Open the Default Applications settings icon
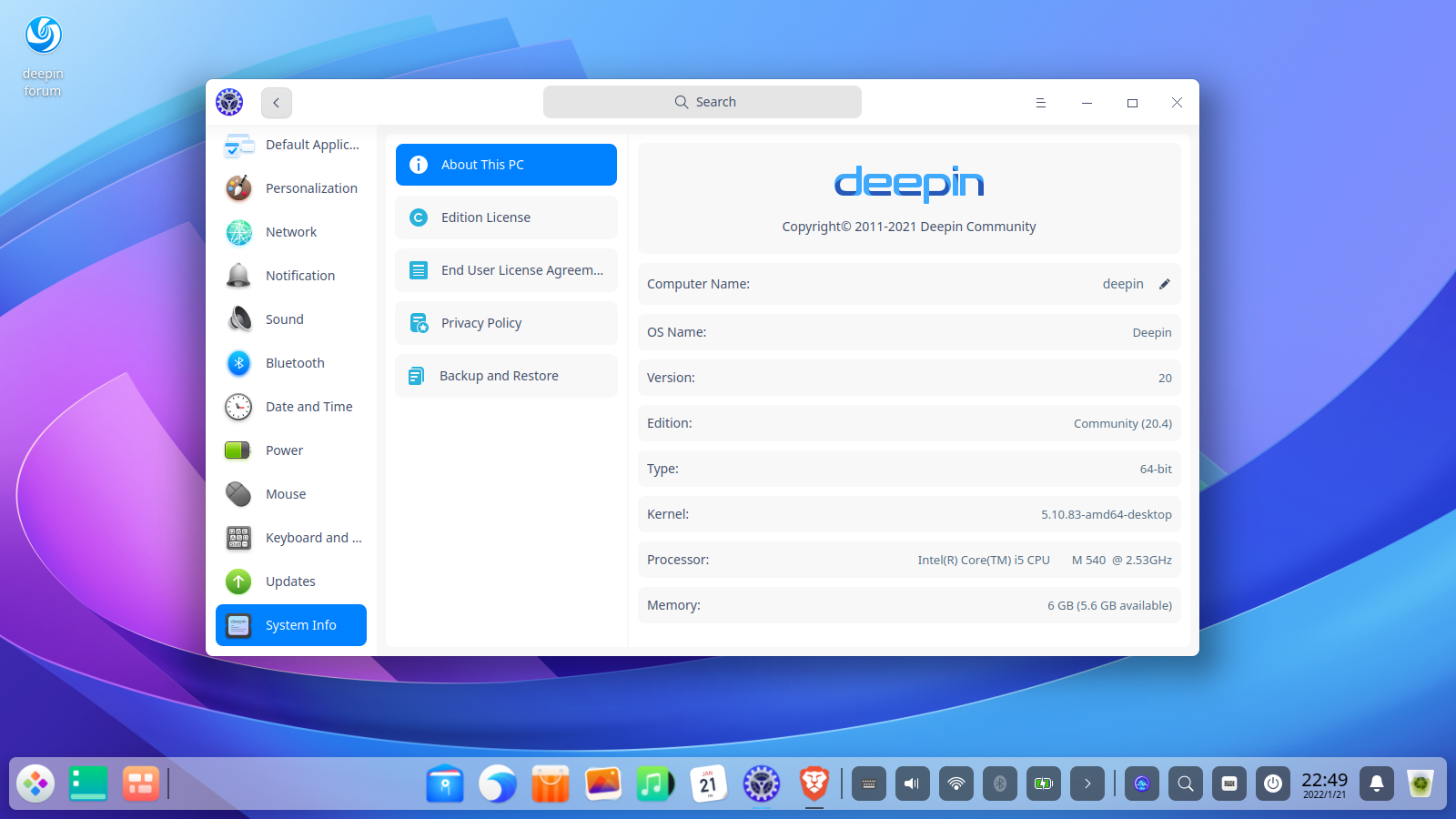 pyautogui.click(x=238, y=145)
